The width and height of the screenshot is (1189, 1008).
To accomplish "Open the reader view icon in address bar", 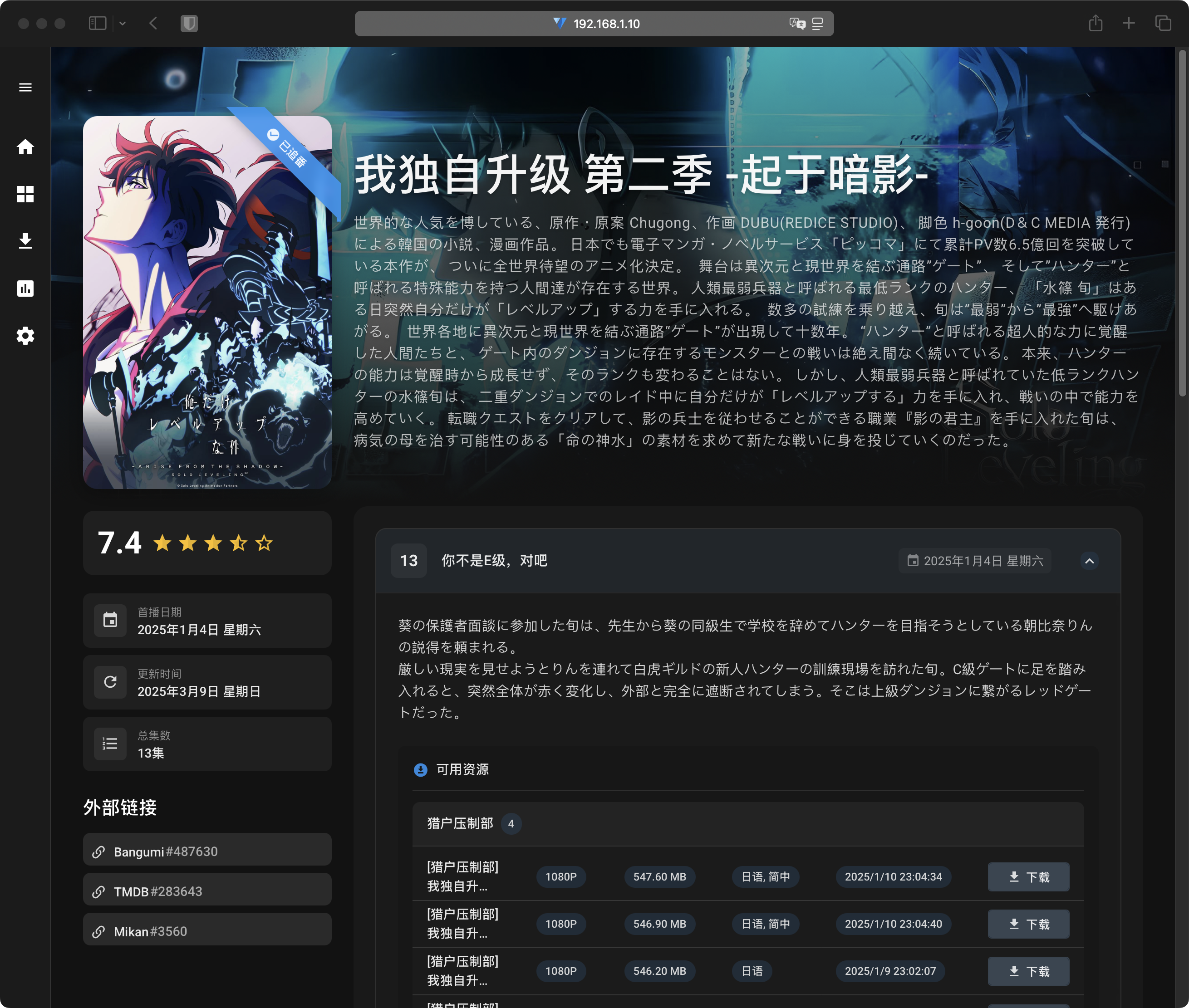I will tap(818, 24).
